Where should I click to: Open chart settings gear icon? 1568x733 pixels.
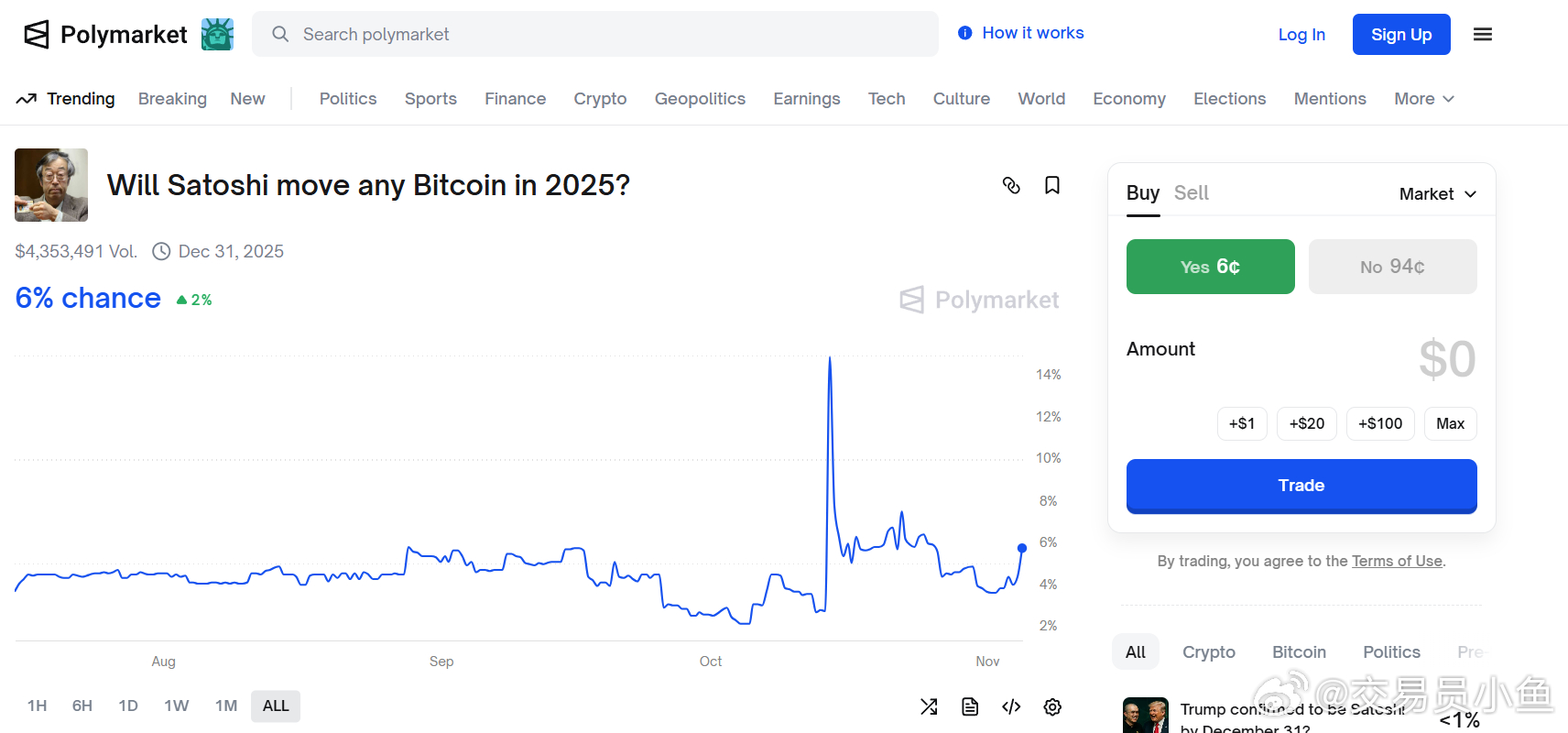[x=1052, y=706]
